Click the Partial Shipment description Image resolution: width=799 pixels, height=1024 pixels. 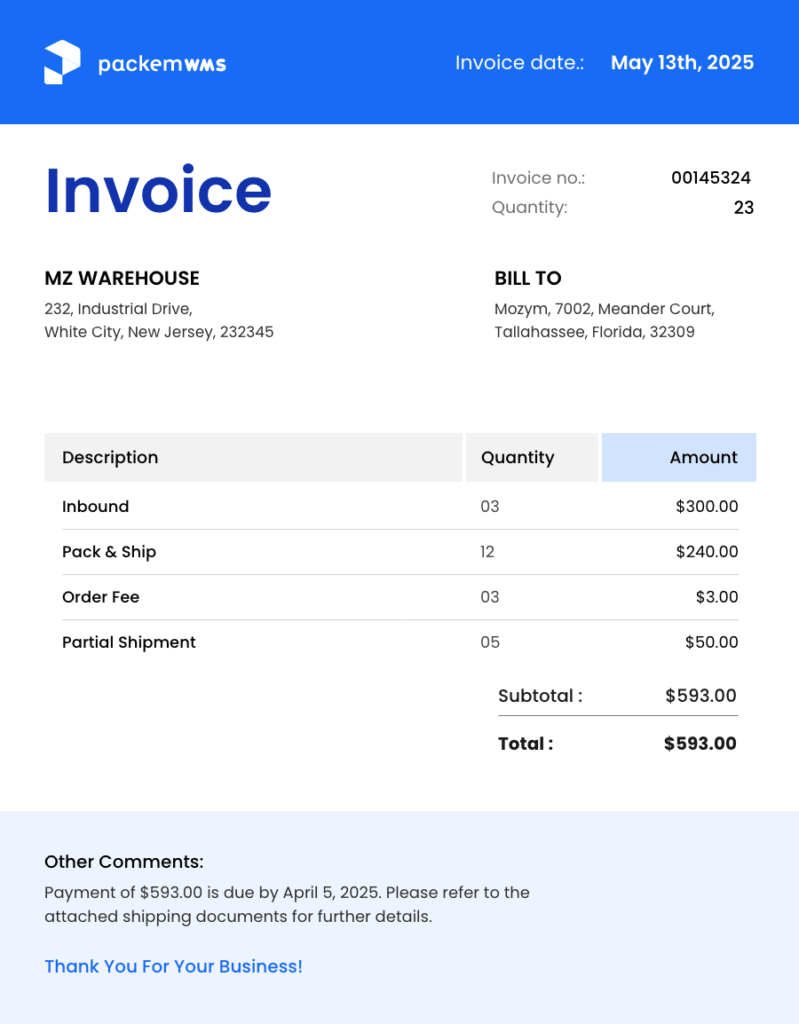tap(129, 642)
